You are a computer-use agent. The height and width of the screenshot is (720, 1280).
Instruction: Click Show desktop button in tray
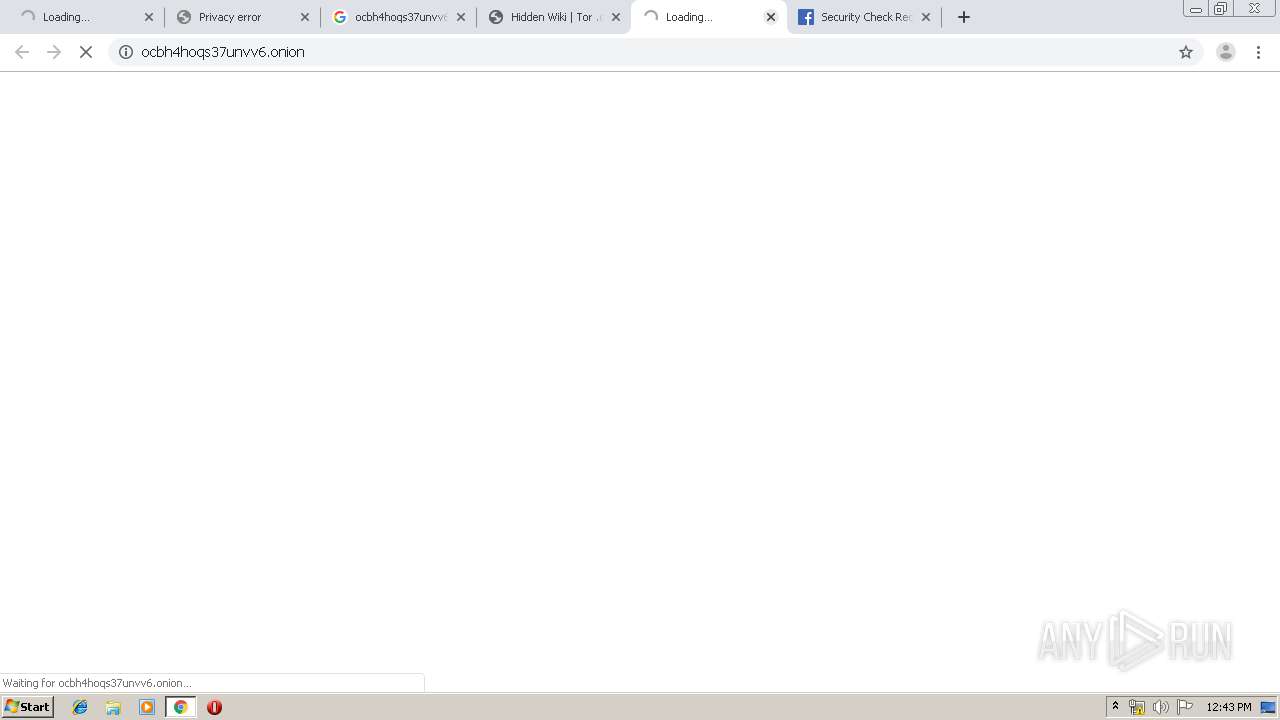click(x=1269, y=707)
